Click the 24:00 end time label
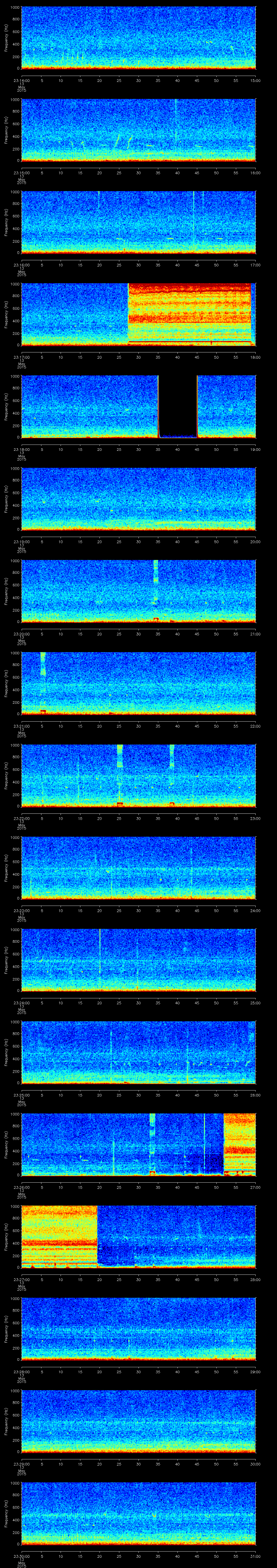The height and width of the screenshot is (1568, 277). (256, 910)
